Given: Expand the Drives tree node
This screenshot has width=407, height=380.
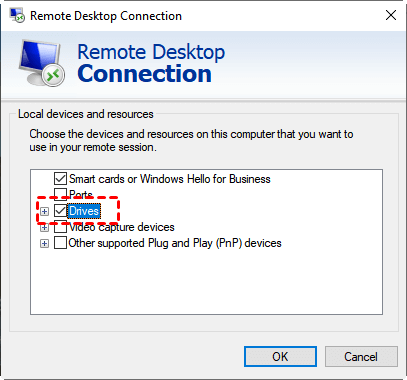Looking at the screenshot, I should click(44, 211).
